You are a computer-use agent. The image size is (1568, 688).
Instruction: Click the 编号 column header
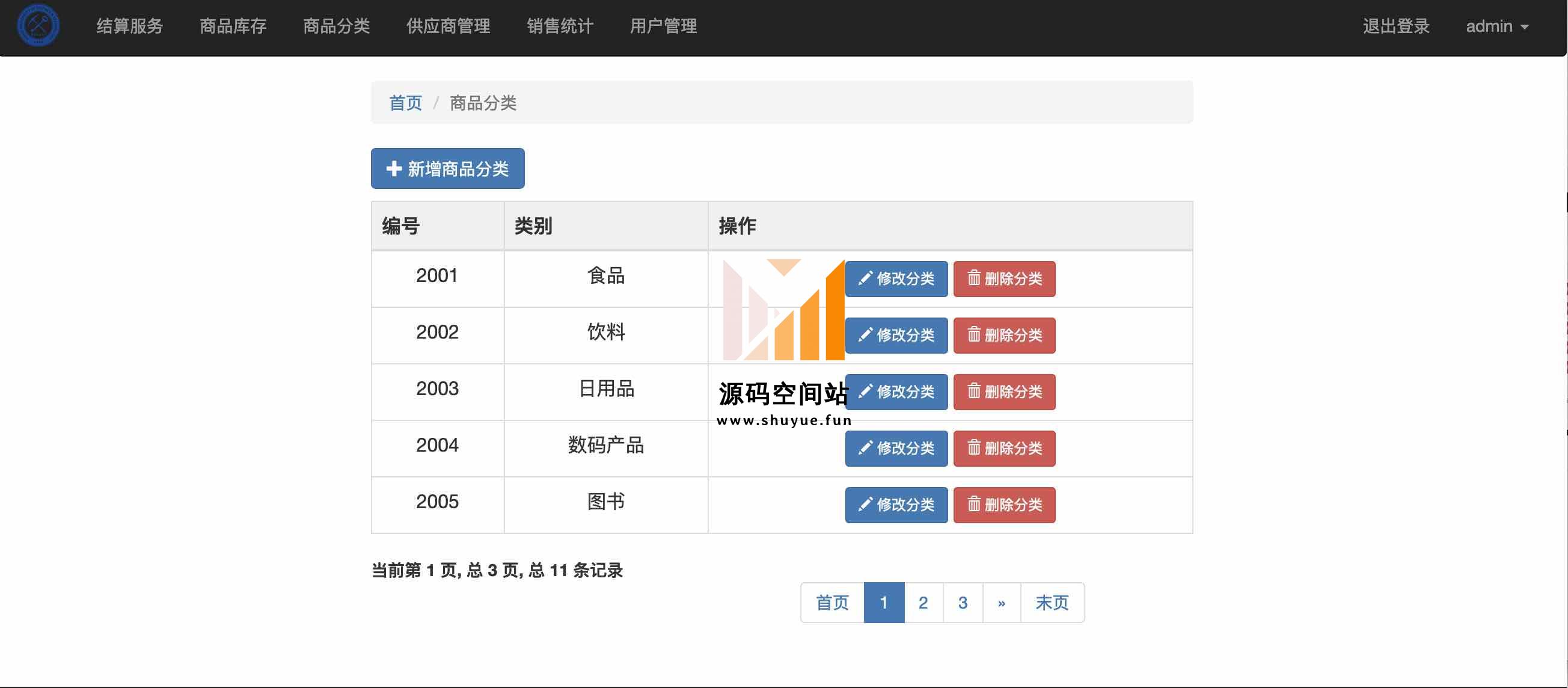(438, 226)
